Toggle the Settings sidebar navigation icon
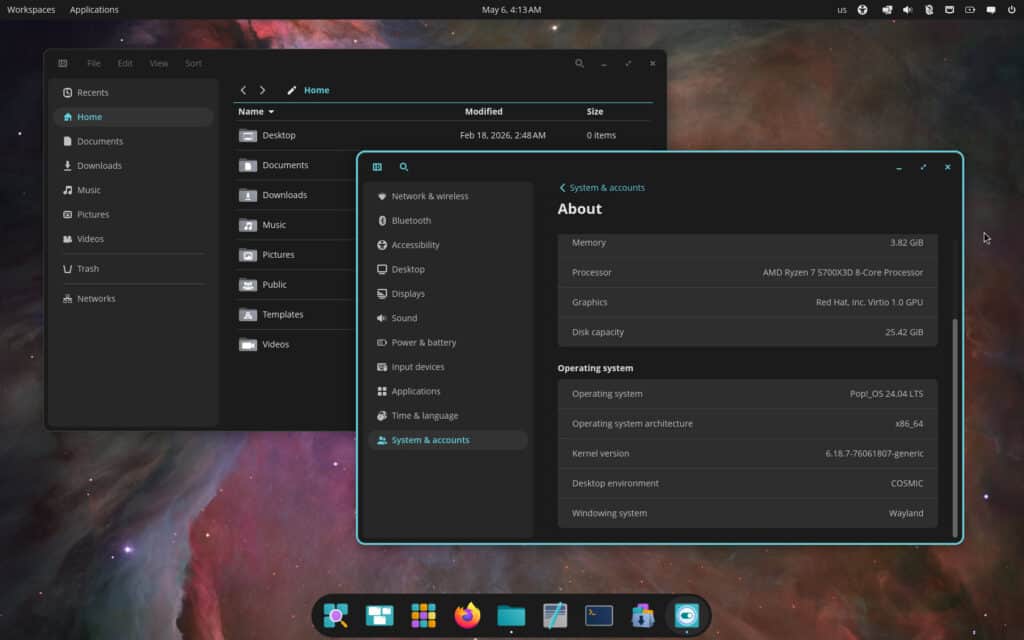Image resolution: width=1024 pixels, height=640 pixels. pos(377,167)
